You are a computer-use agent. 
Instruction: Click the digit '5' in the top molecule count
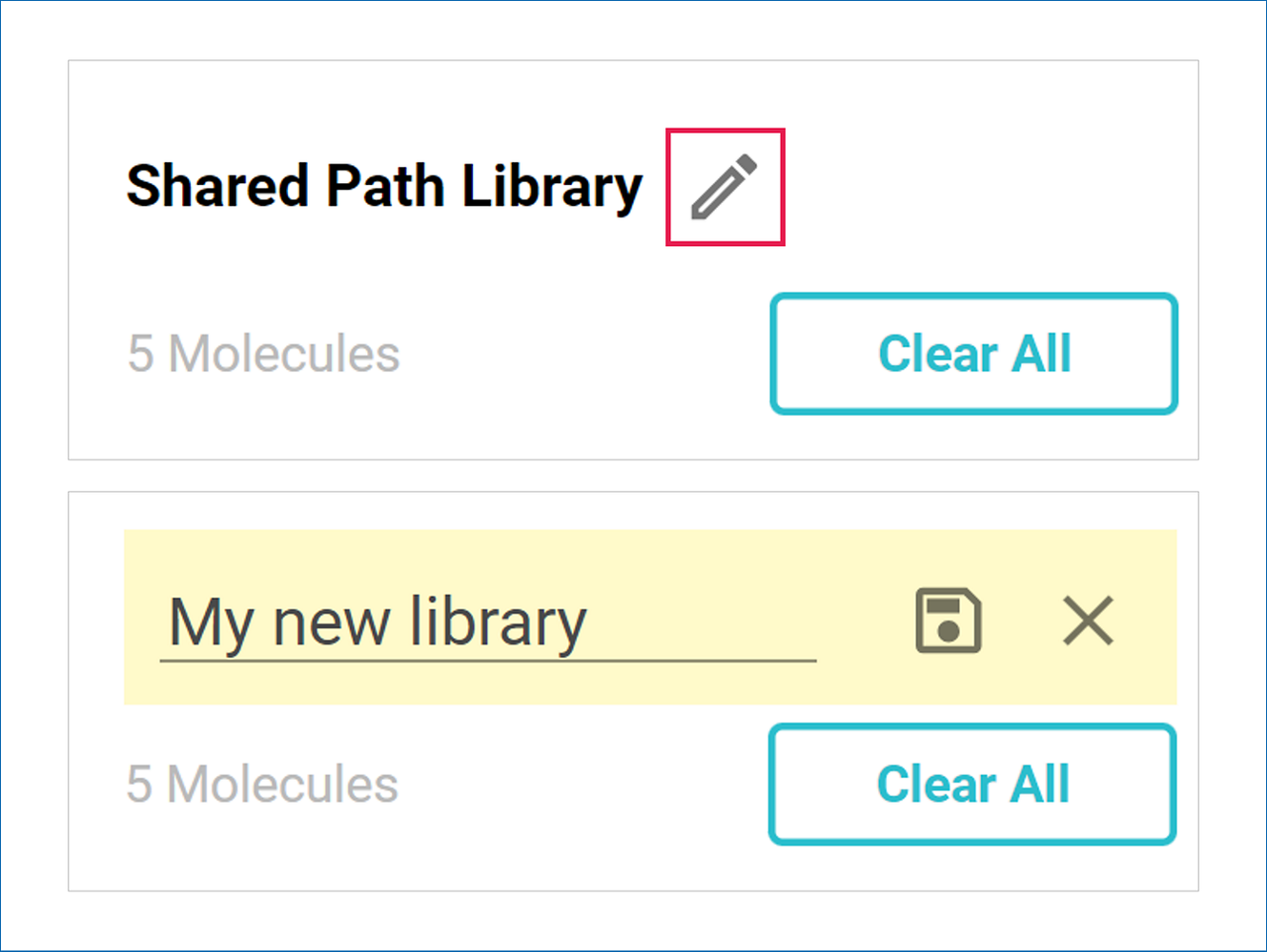point(141,353)
